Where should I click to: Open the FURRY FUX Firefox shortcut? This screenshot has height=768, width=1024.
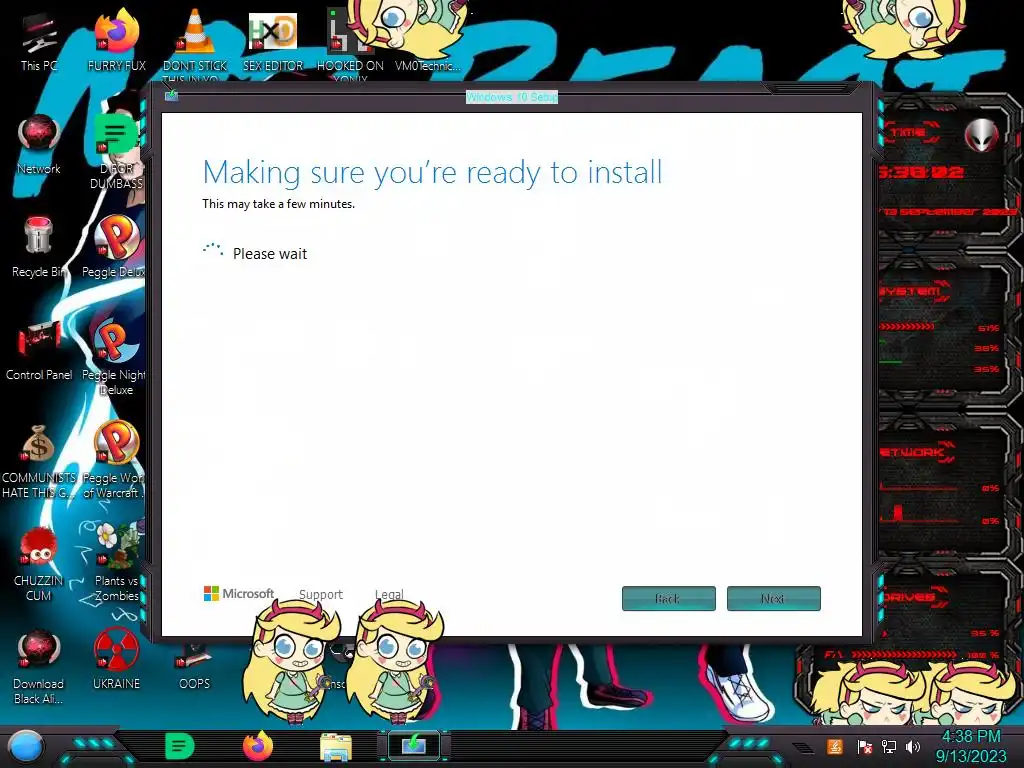click(117, 40)
